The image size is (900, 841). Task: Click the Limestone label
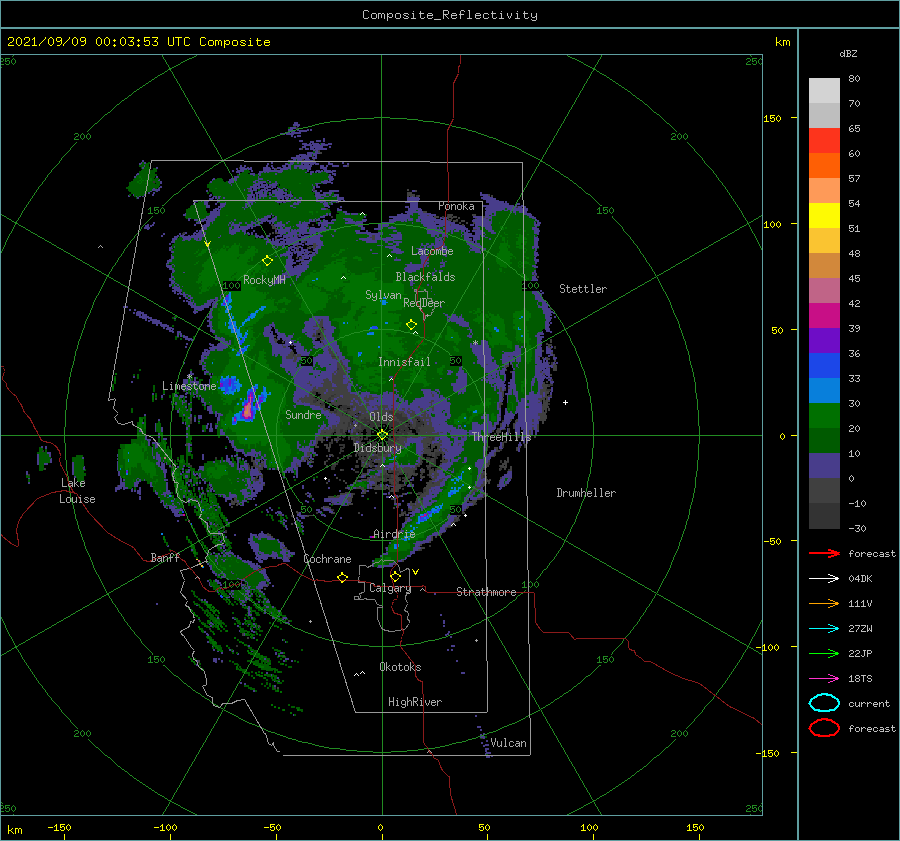click(x=189, y=386)
